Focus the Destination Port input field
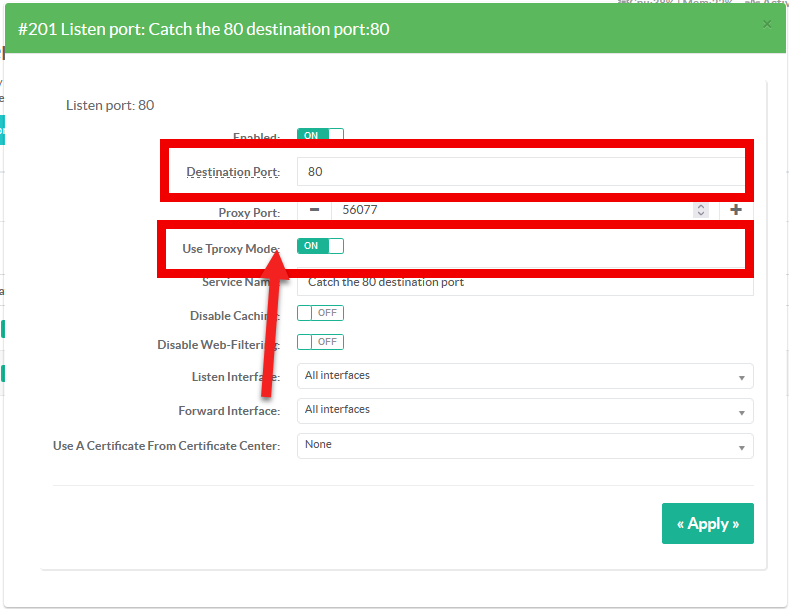This screenshot has height=609, width=789. tap(520, 172)
